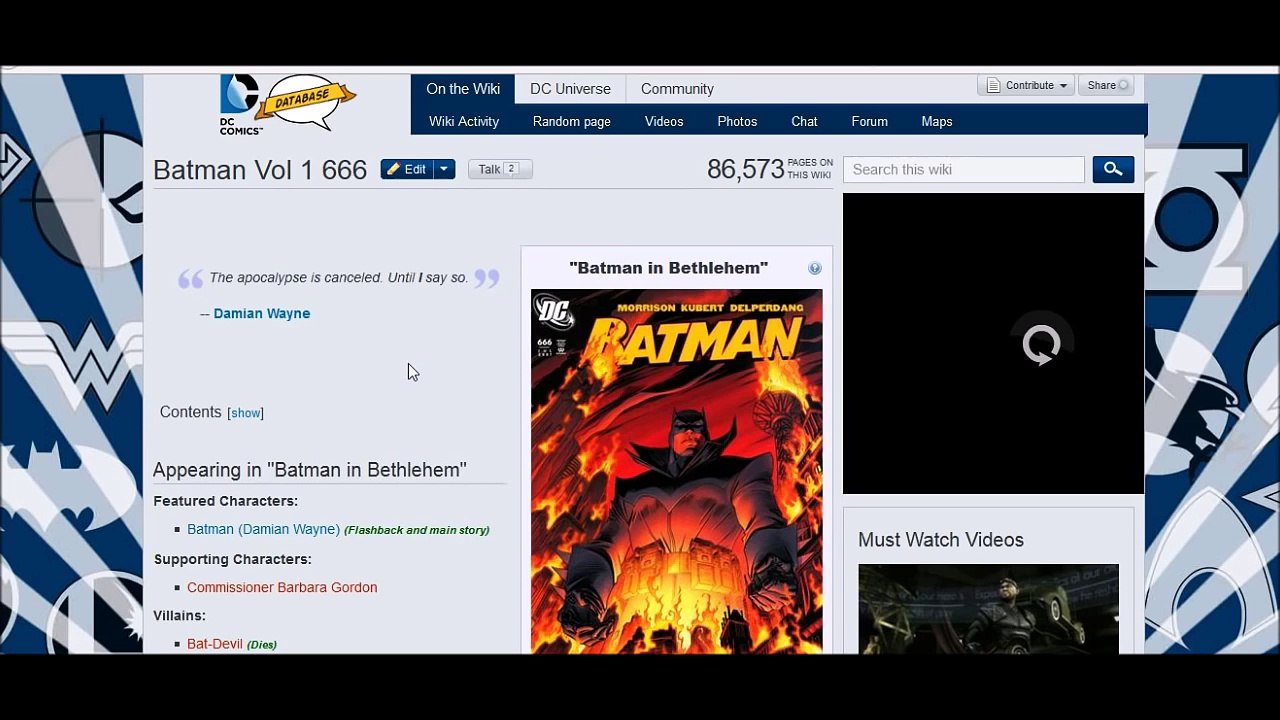Open the Talk page button
This screenshot has height=720, width=1280.
tap(500, 169)
